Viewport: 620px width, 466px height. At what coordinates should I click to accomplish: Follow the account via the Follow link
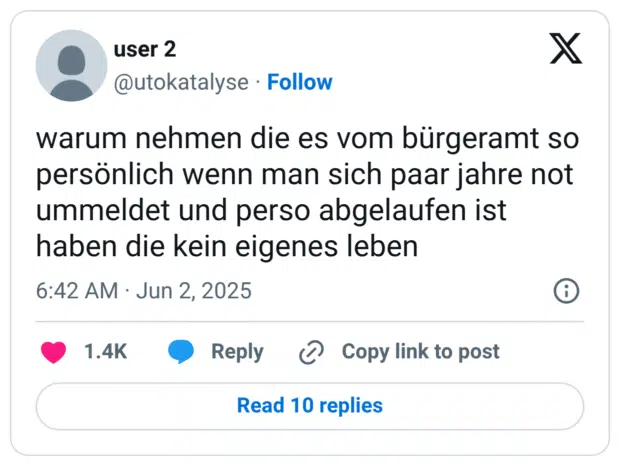pos(300,82)
